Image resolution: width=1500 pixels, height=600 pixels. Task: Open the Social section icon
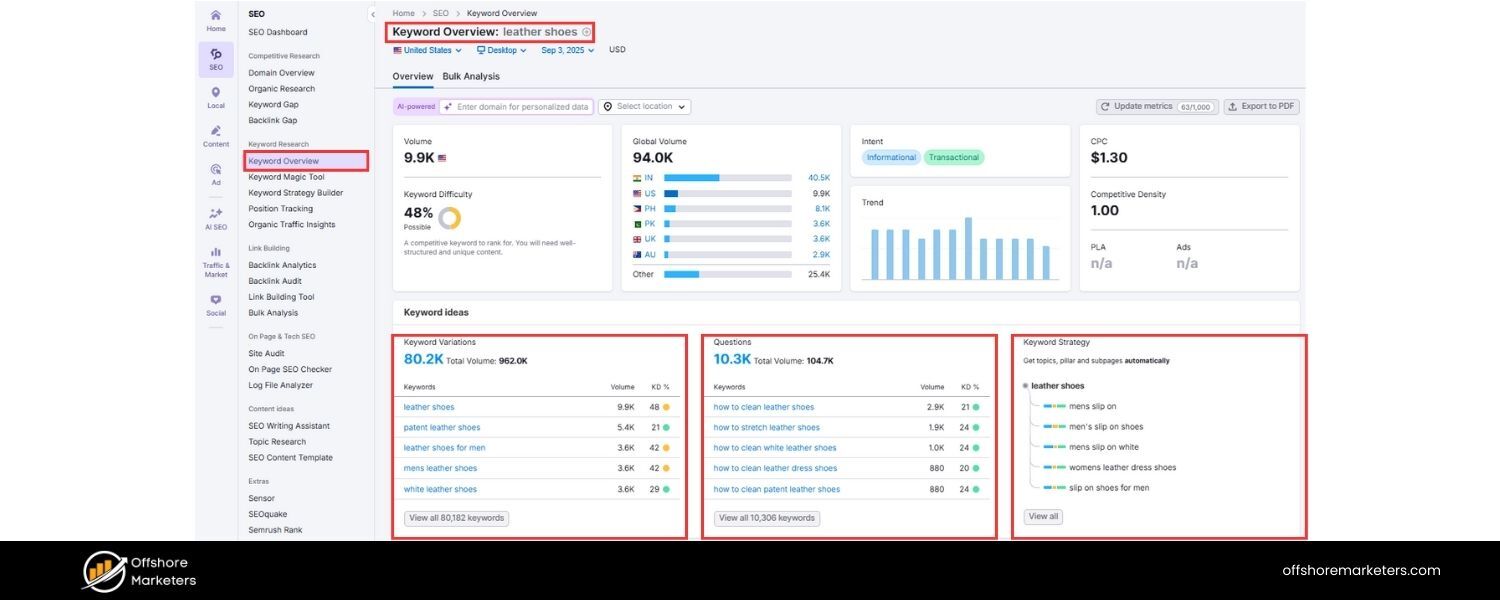coord(216,300)
